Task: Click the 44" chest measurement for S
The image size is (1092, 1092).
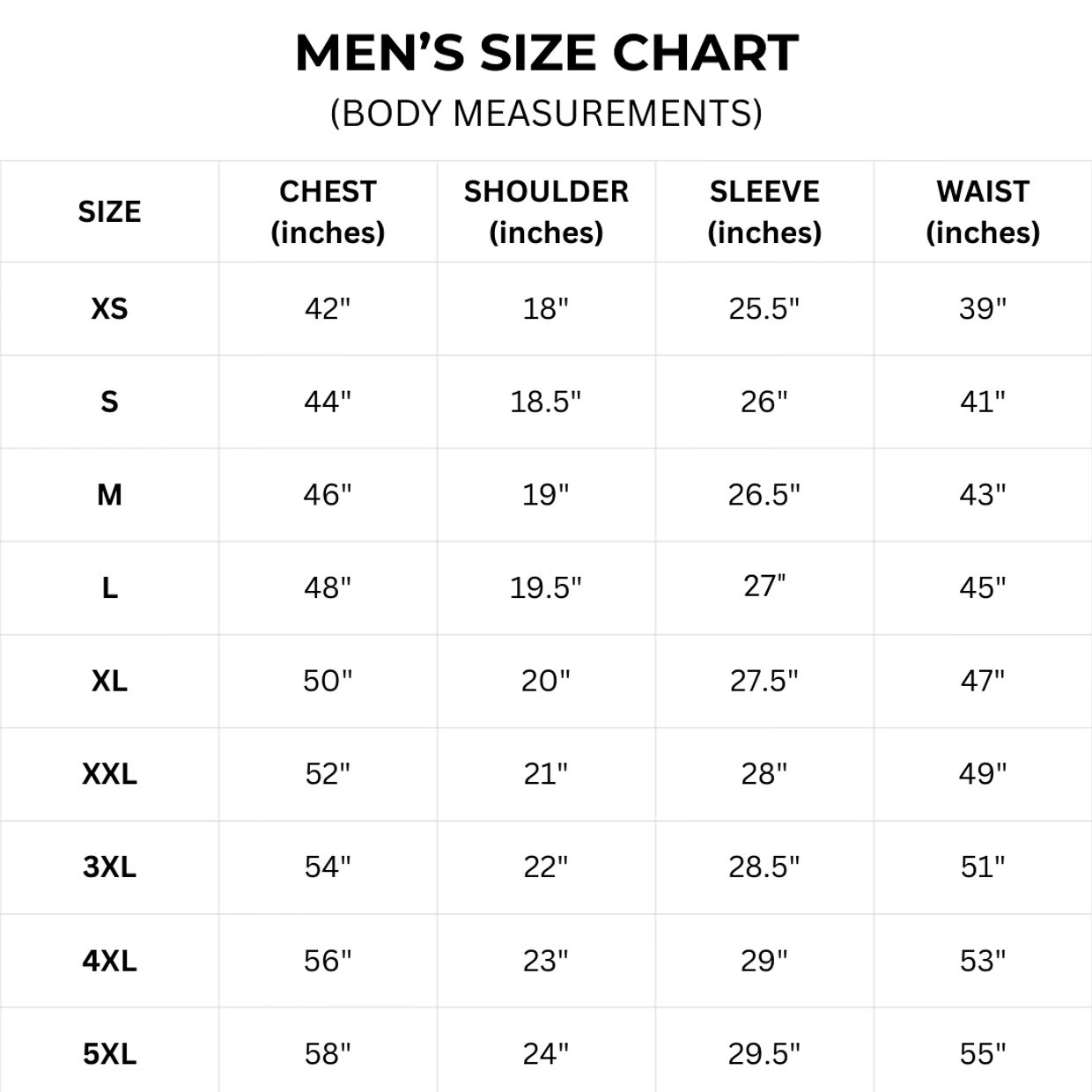Action: pos(328,402)
